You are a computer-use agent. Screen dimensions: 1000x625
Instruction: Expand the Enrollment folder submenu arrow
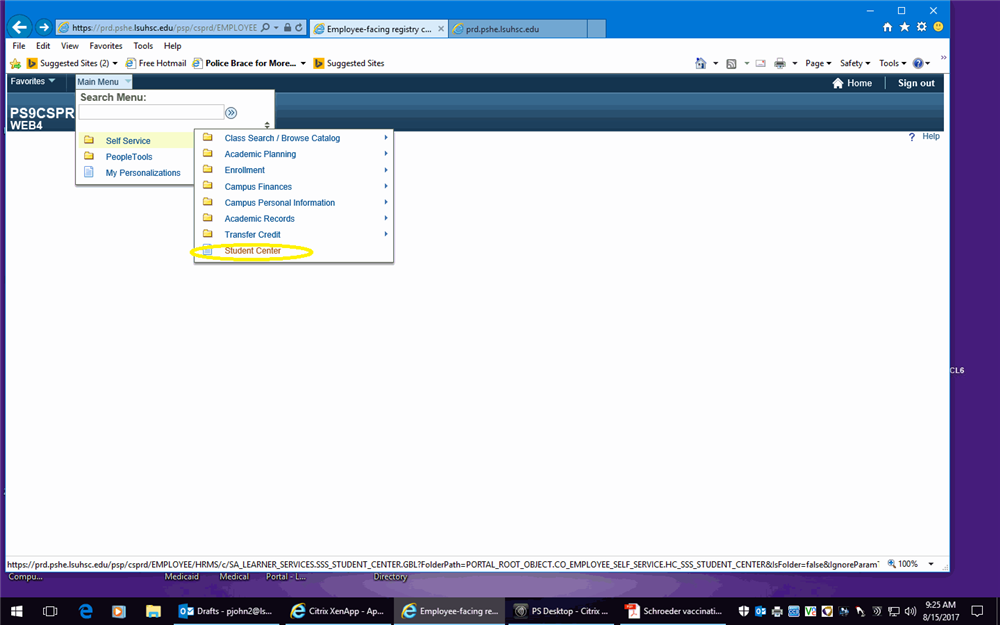coord(385,170)
